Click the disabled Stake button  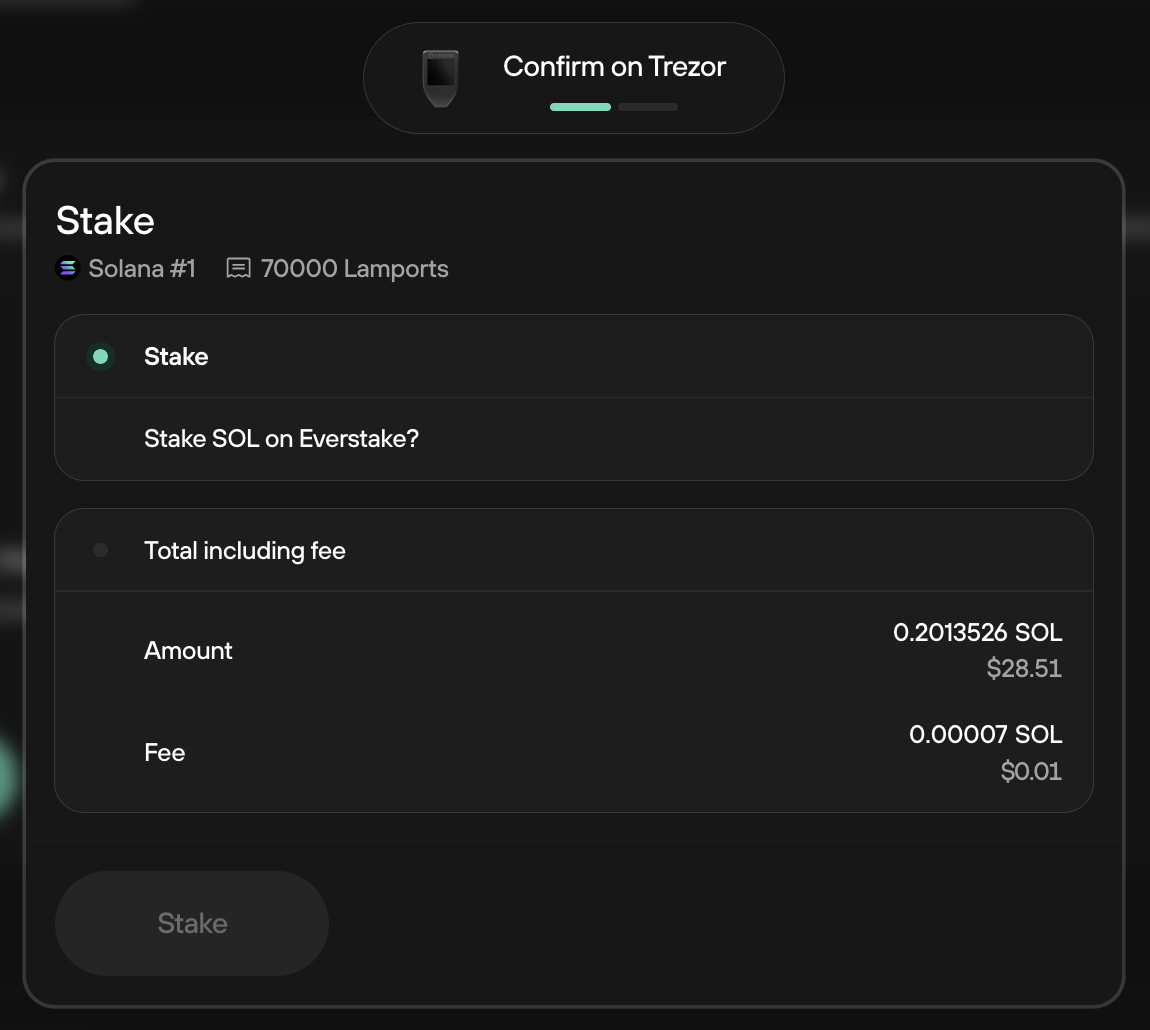[192, 923]
